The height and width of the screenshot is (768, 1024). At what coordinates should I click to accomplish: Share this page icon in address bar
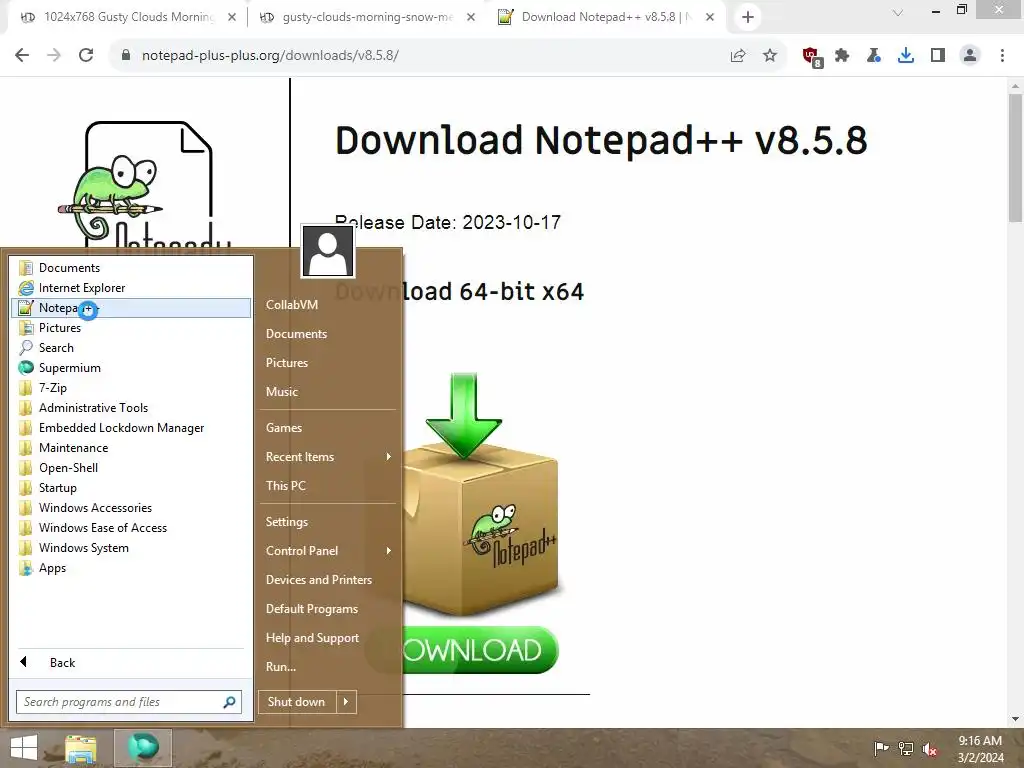click(x=738, y=56)
